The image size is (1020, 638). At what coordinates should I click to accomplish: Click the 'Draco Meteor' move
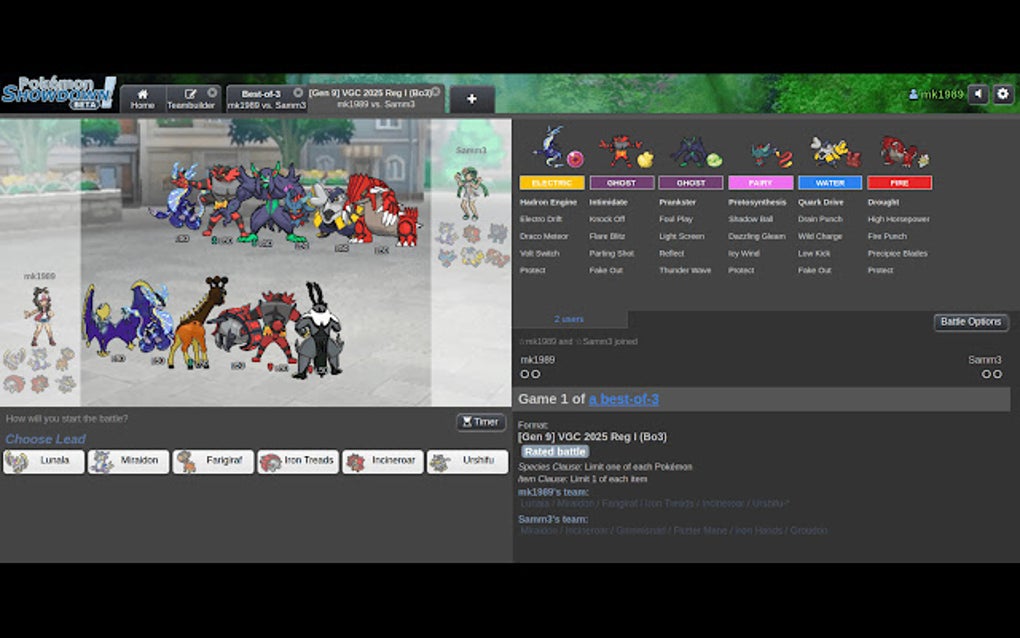tap(544, 236)
